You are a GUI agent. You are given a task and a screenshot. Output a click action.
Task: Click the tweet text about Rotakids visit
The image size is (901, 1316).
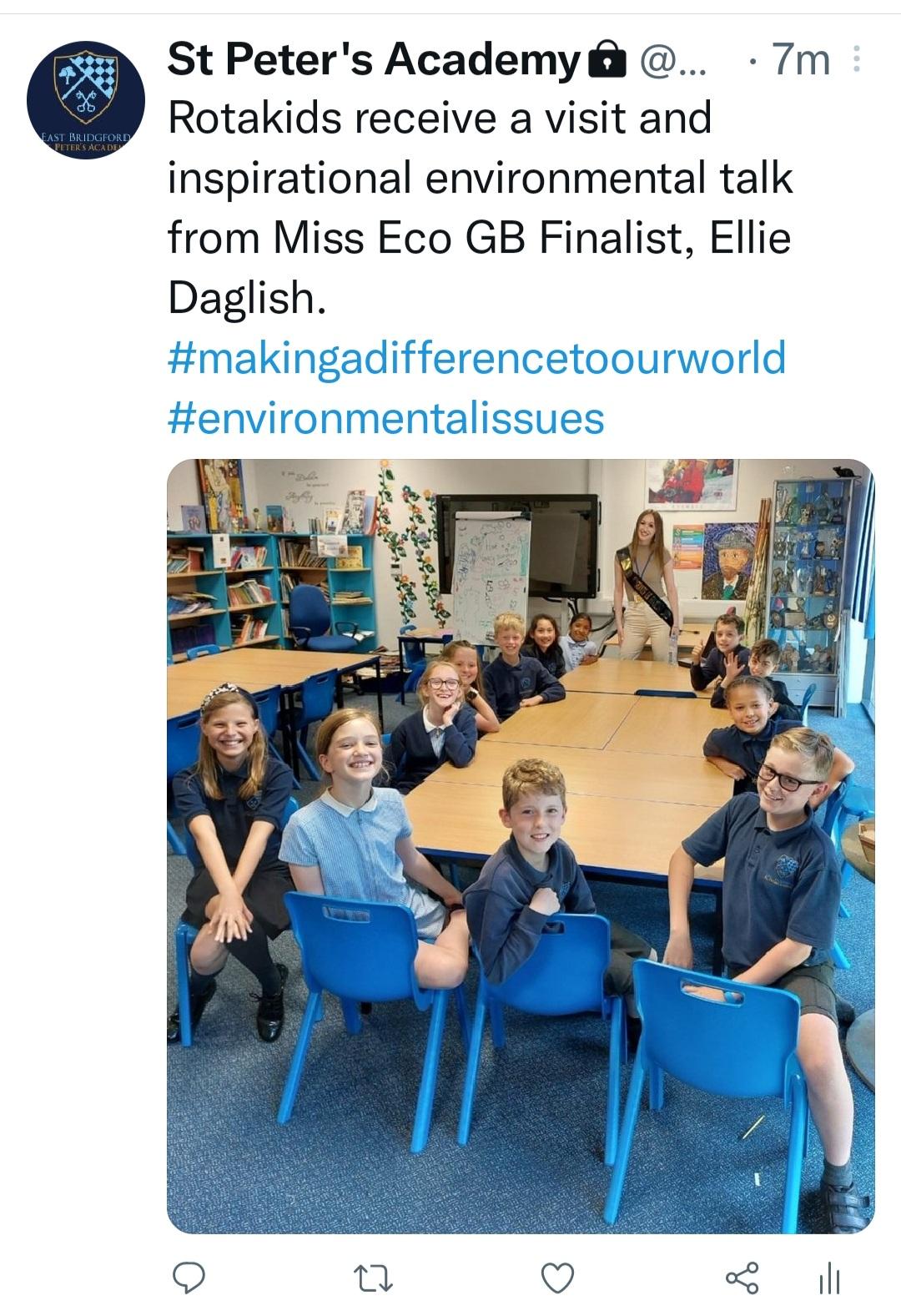480,207
